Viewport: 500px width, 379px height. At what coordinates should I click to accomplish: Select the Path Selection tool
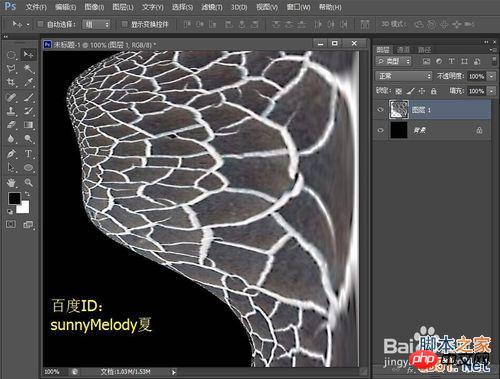(x=11, y=167)
